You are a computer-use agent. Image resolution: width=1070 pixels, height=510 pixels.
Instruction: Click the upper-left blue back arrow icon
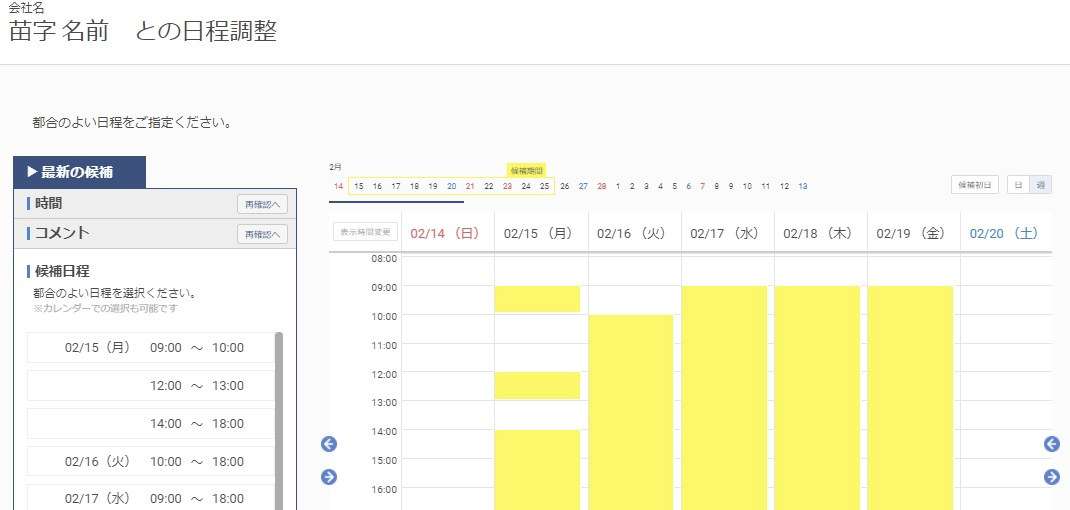click(x=329, y=444)
